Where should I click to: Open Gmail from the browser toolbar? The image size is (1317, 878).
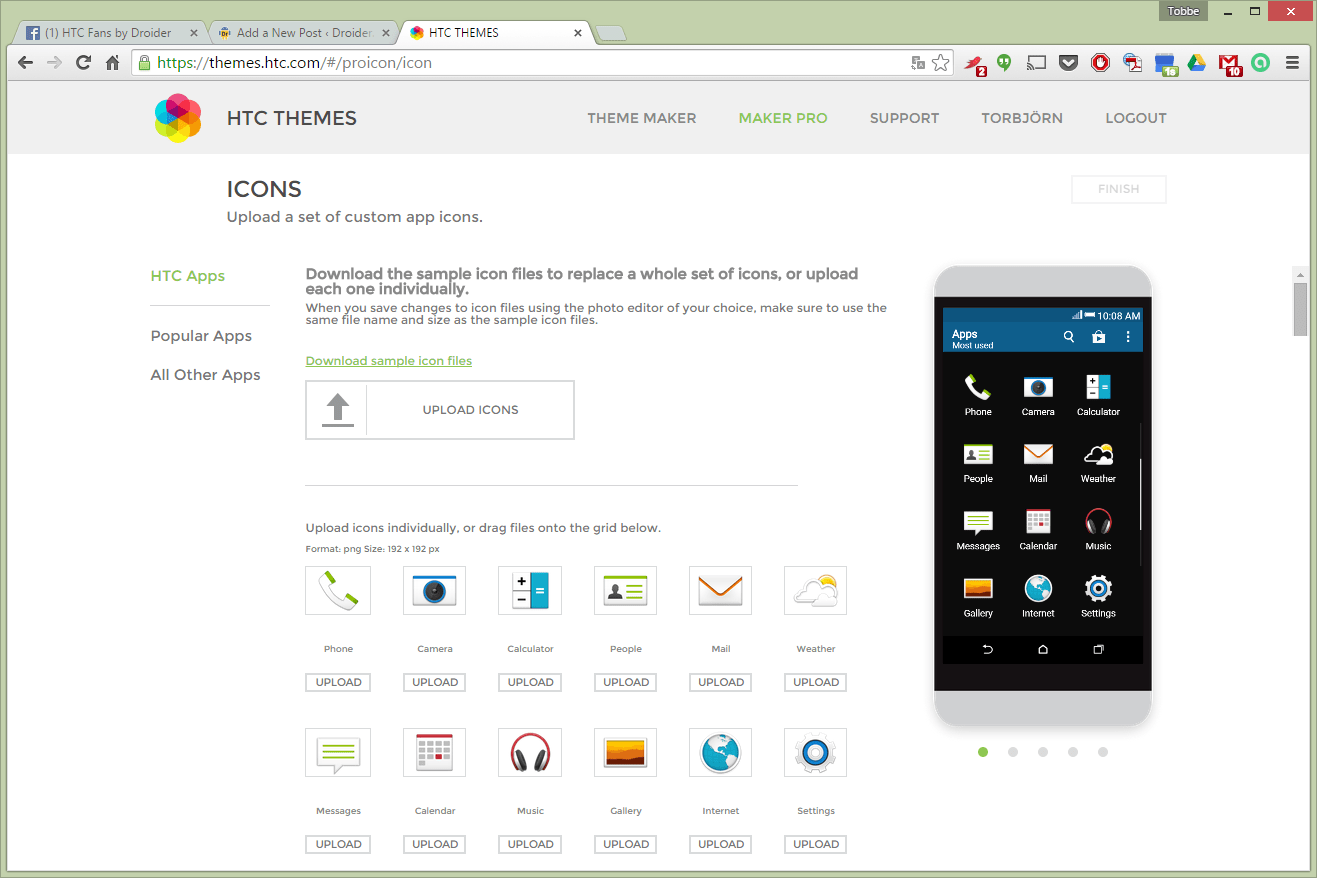1229,62
